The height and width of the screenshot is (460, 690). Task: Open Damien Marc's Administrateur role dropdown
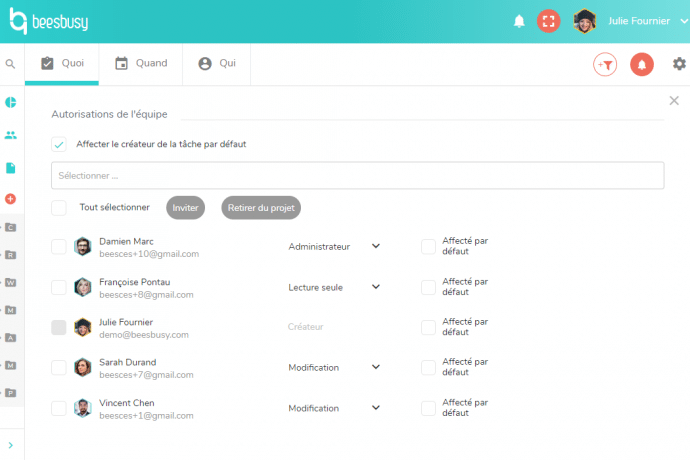(x=334, y=247)
